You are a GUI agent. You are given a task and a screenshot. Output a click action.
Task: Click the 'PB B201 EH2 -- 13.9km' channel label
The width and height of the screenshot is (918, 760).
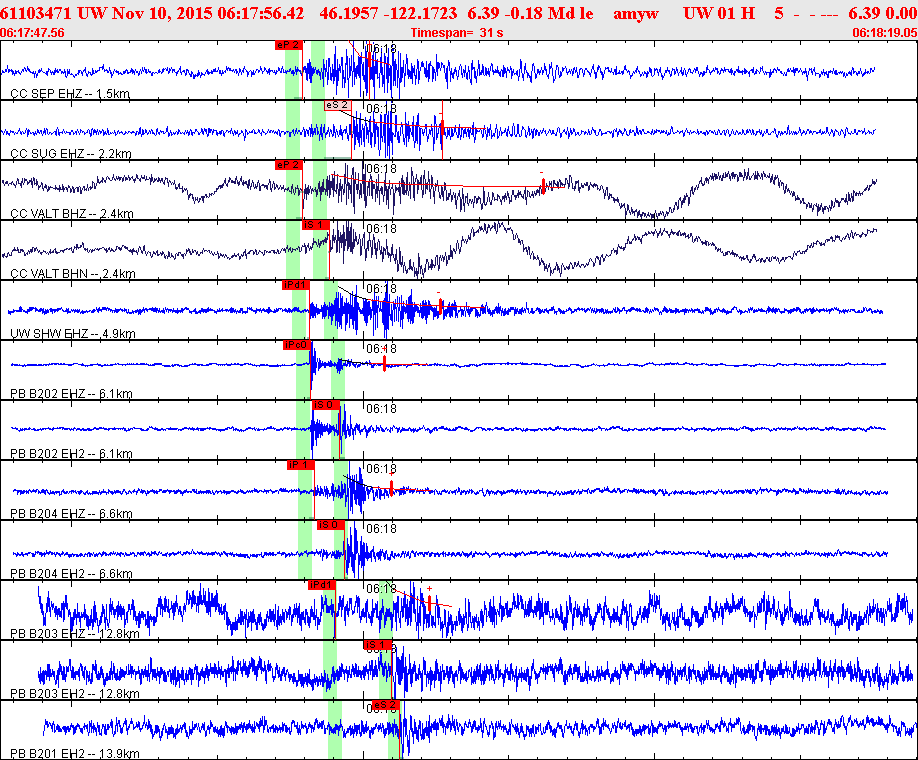click(75, 754)
